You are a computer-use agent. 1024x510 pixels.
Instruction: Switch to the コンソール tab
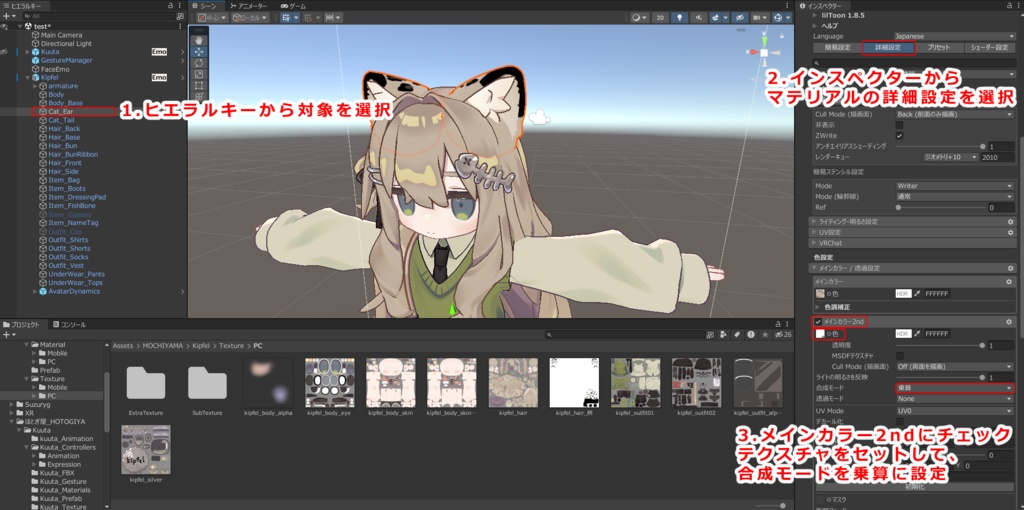pyautogui.click(x=70, y=325)
